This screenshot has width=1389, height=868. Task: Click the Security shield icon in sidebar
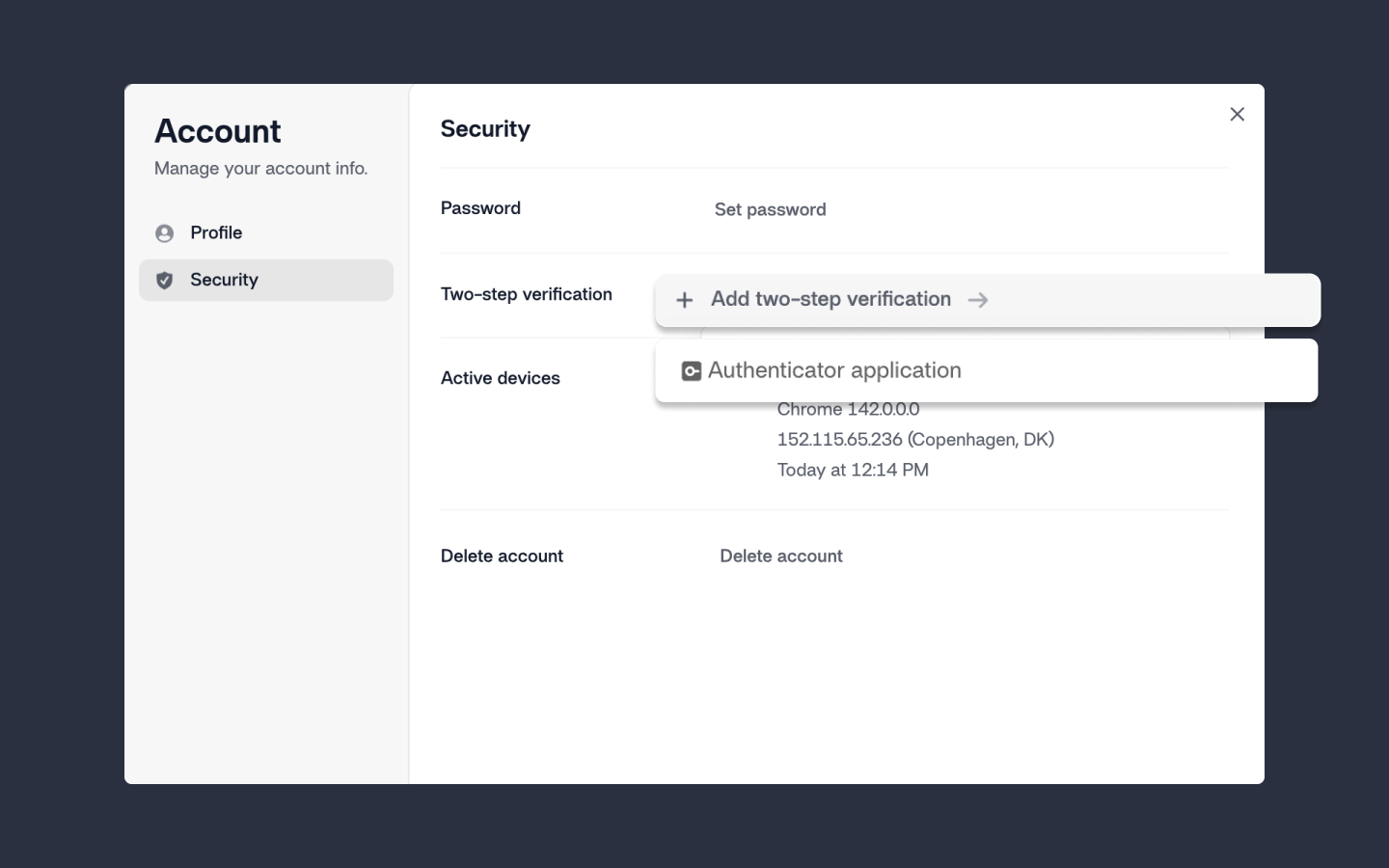(165, 280)
